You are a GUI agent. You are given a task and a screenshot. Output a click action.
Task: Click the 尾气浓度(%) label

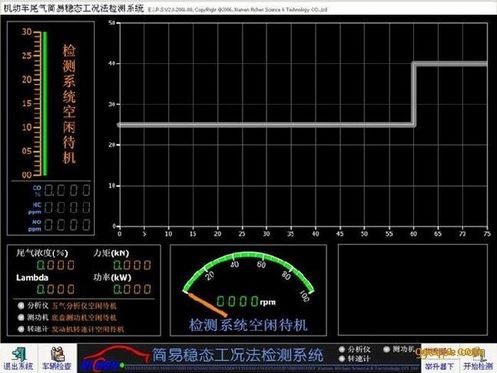coord(42,253)
